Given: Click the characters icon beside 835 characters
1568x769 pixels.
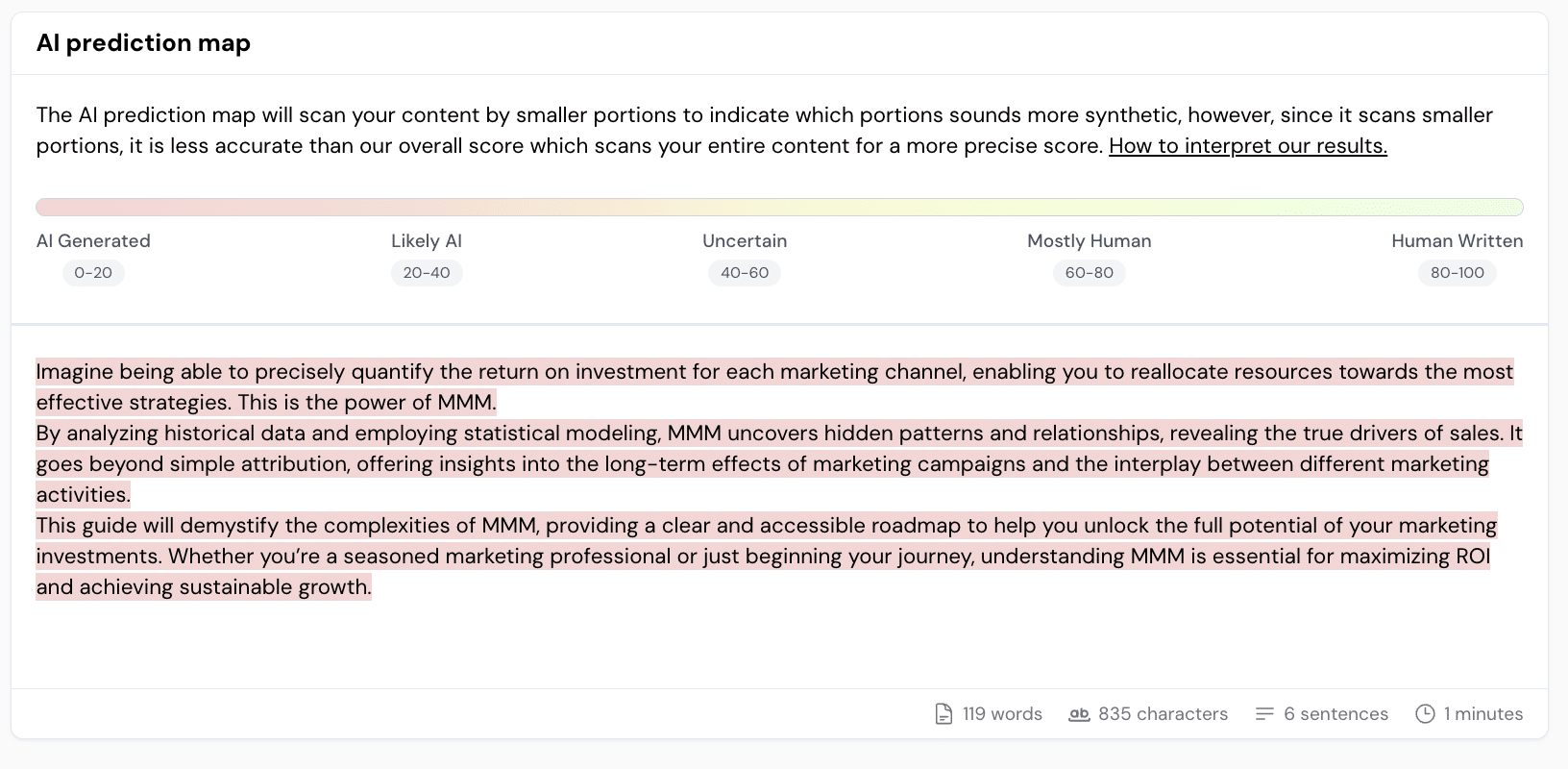Looking at the screenshot, I should (x=1079, y=714).
